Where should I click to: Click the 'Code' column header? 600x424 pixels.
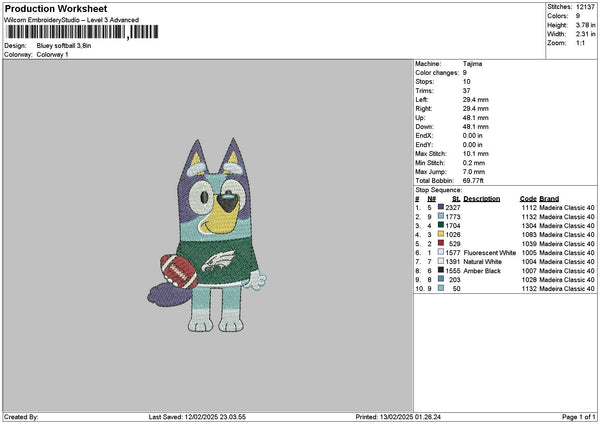pos(528,199)
